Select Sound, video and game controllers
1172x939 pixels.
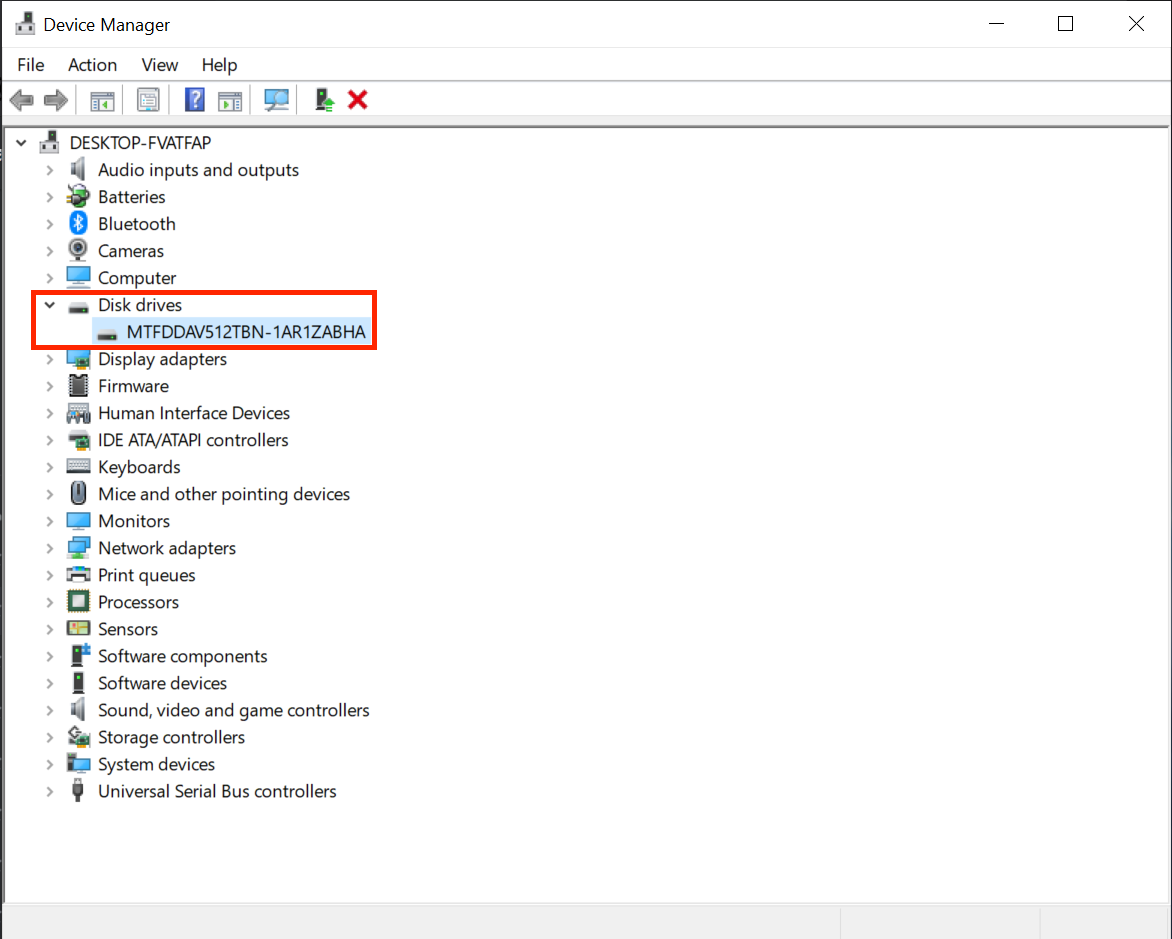coord(233,710)
